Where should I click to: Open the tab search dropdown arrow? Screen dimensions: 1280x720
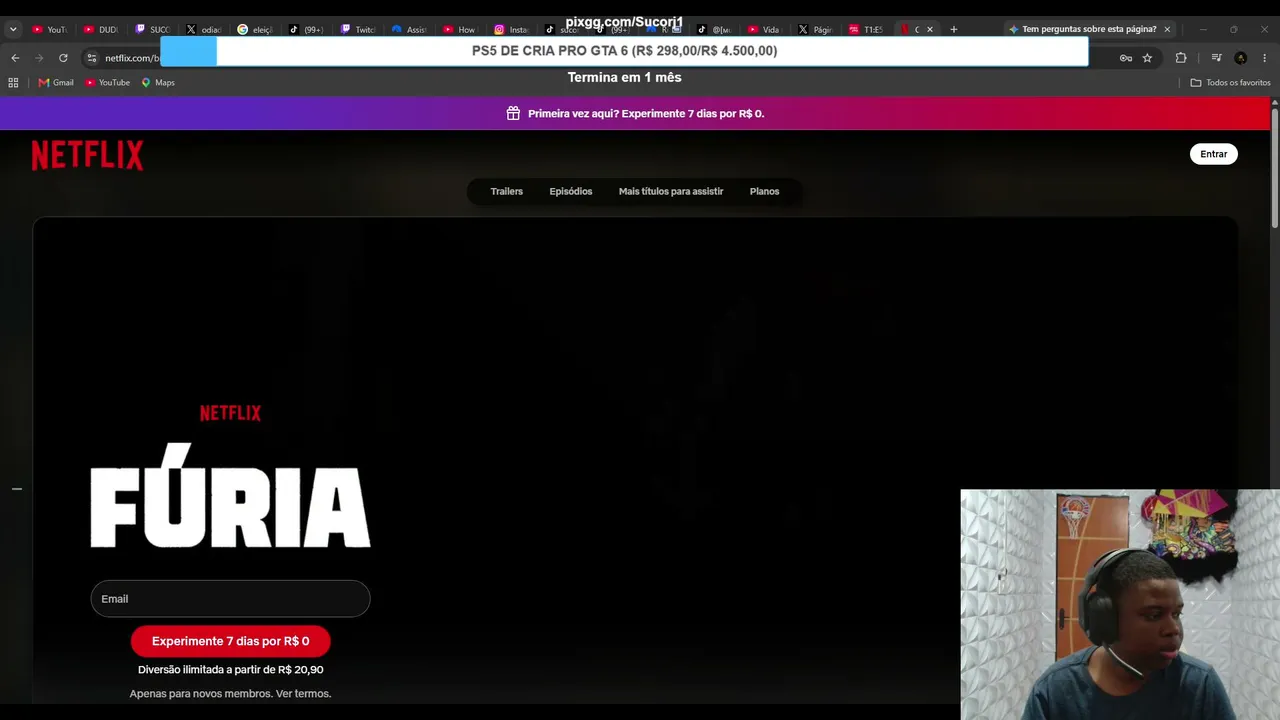13,29
